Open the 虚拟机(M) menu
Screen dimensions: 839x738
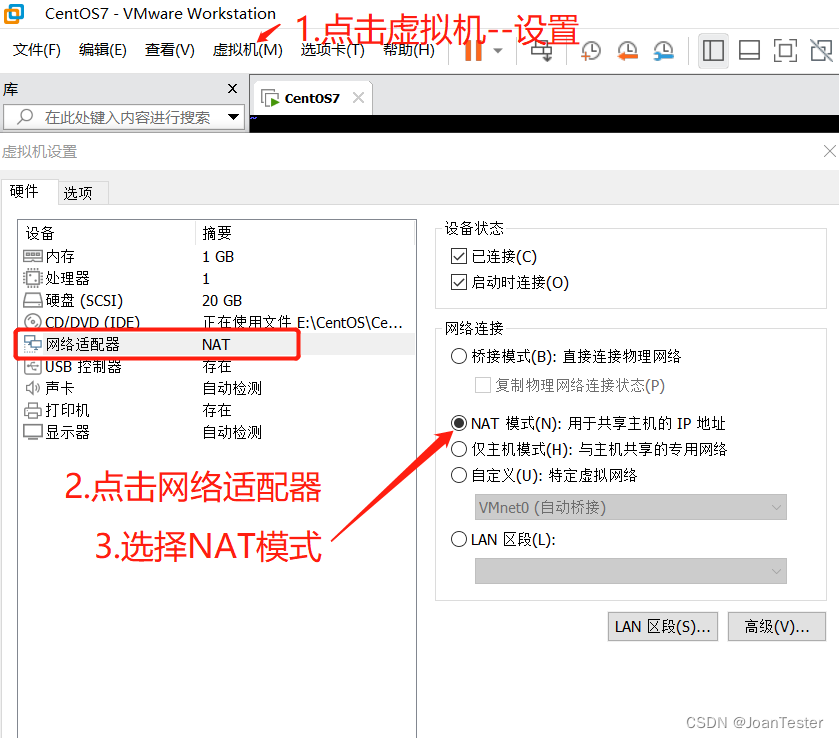247,50
